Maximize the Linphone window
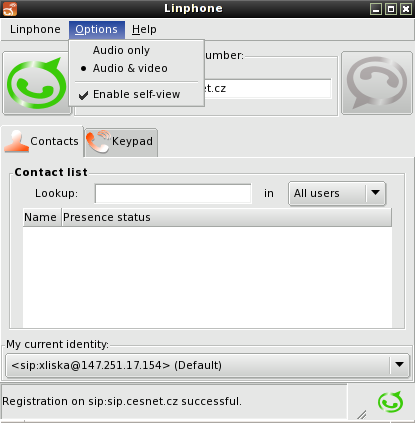This screenshot has width=415, height=423. (391, 9)
